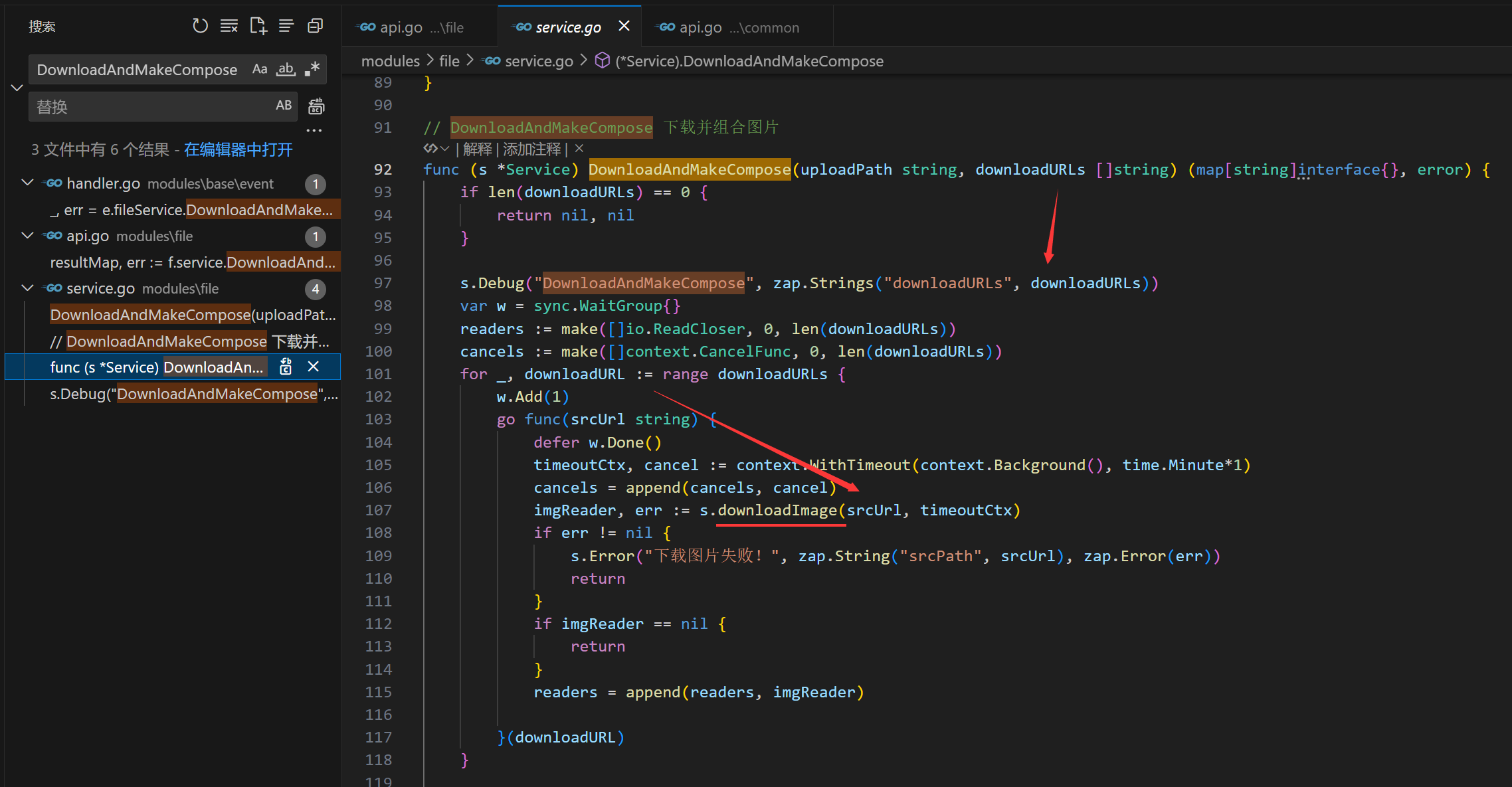Click the view as tree icon
This screenshot has width=1512, height=787.
(x=286, y=26)
